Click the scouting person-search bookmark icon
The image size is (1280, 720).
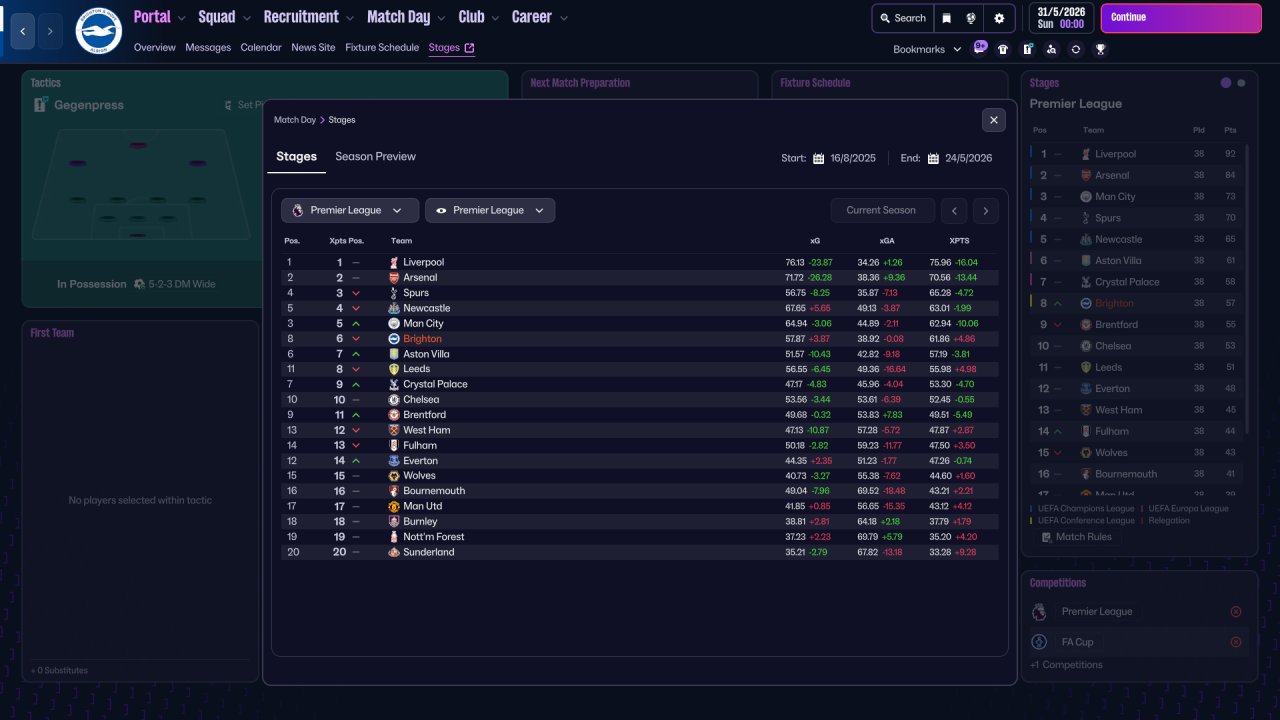(x=1051, y=49)
